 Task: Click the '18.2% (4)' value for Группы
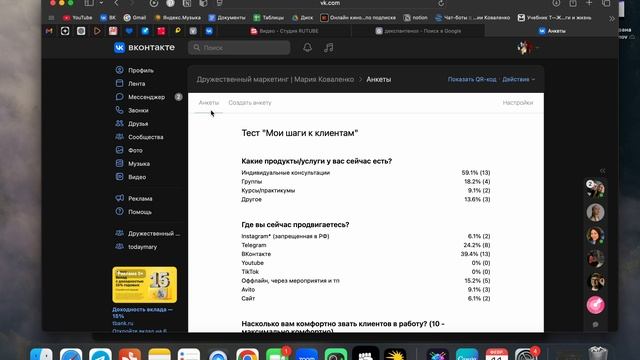point(477,182)
